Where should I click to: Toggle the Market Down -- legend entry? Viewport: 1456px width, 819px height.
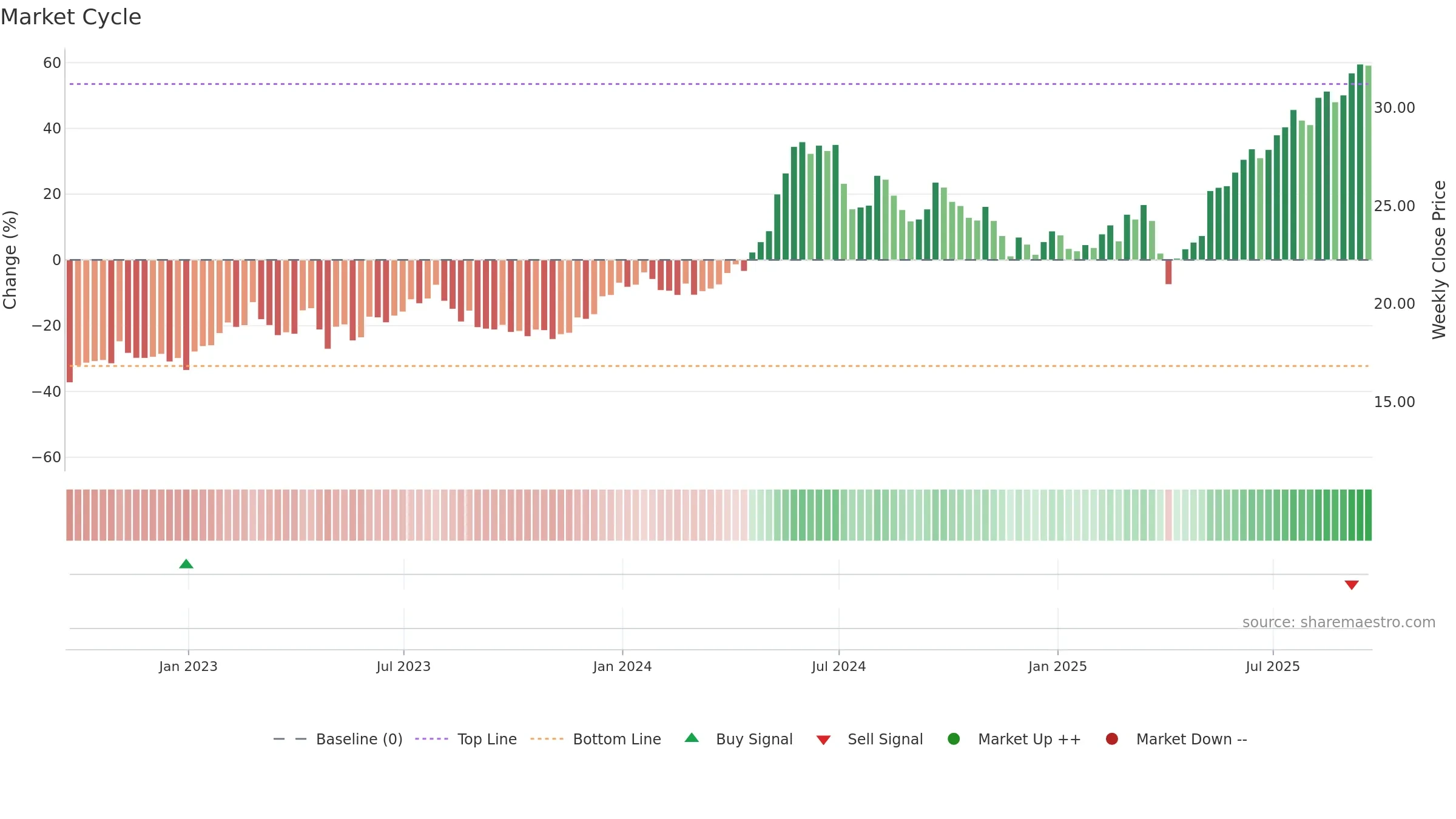click(1176, 739)
